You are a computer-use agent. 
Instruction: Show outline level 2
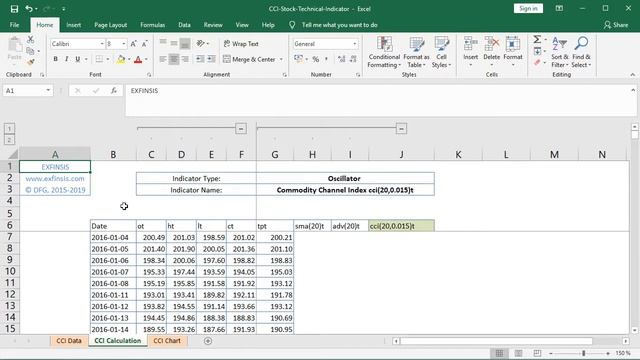9,140
